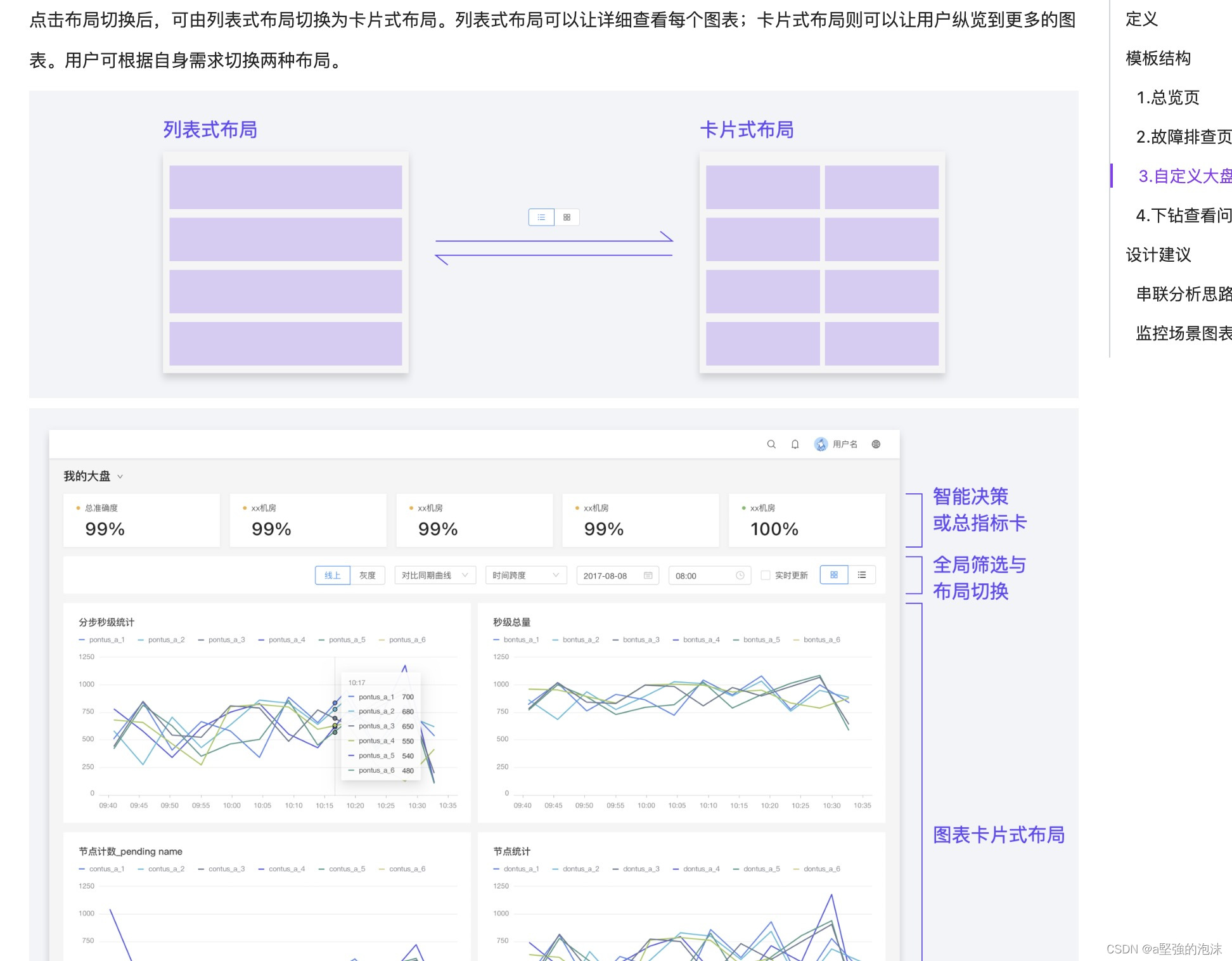Click the calendar icon in the 2017-08-08 field
This screenshot has width=1232, height=961.
[648, 576]
